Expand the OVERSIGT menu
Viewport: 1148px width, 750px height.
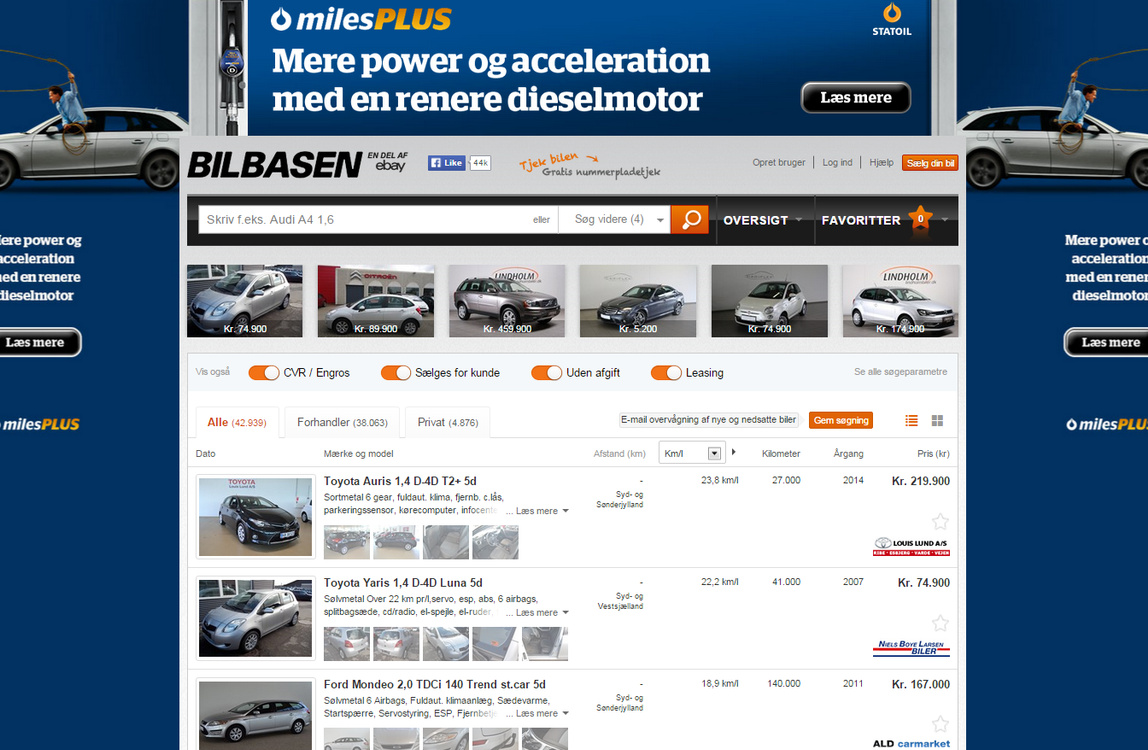pos(763,220)
